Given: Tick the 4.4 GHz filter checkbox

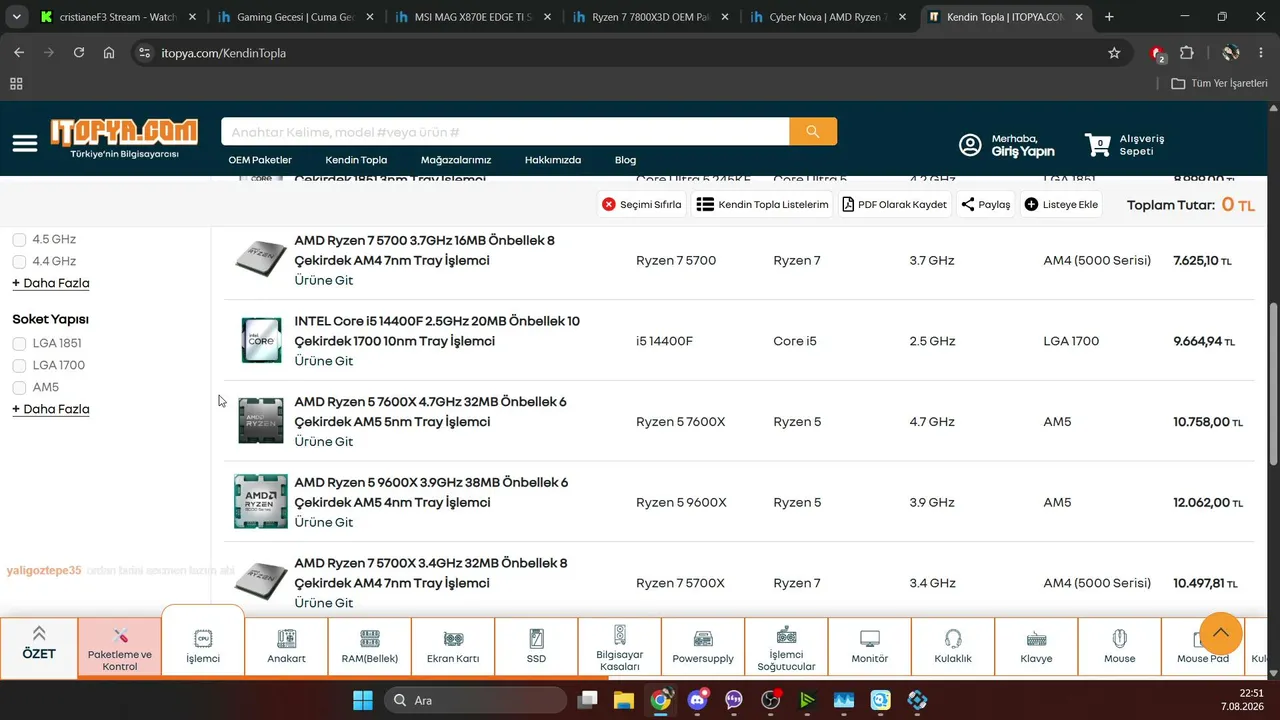Looking at the screenshot, I should [x=19, y=262].
